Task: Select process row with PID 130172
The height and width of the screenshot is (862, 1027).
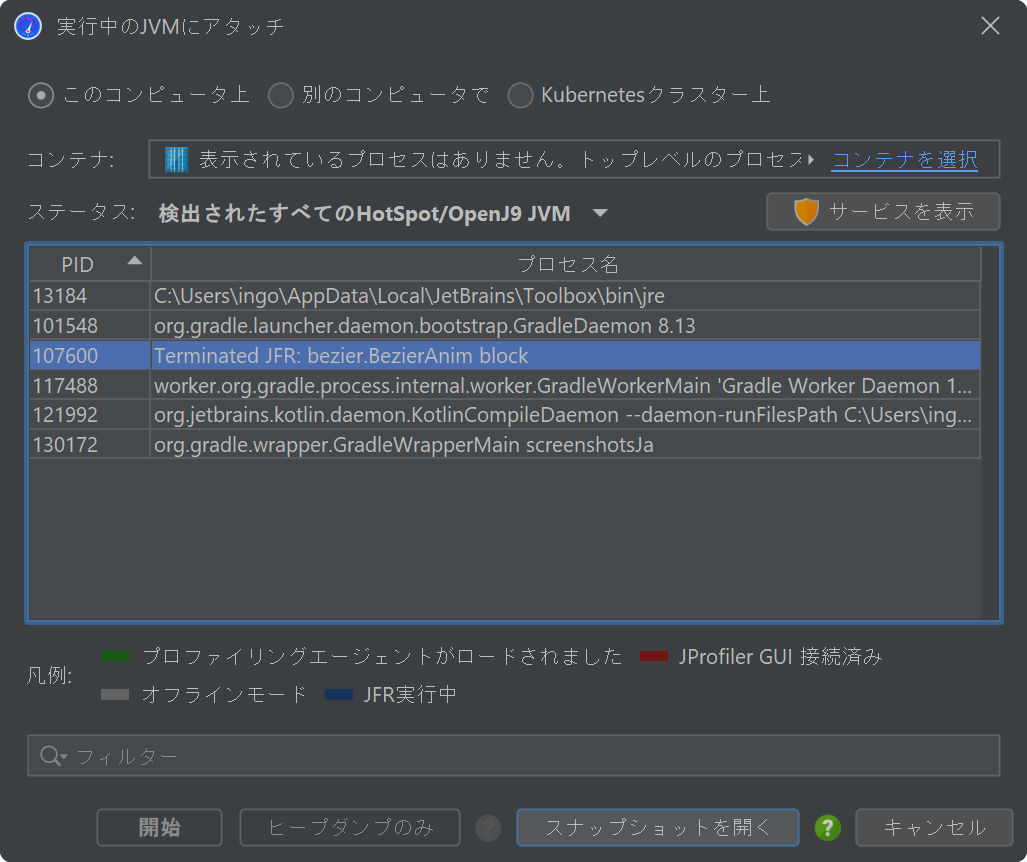Action: (90, 445)
